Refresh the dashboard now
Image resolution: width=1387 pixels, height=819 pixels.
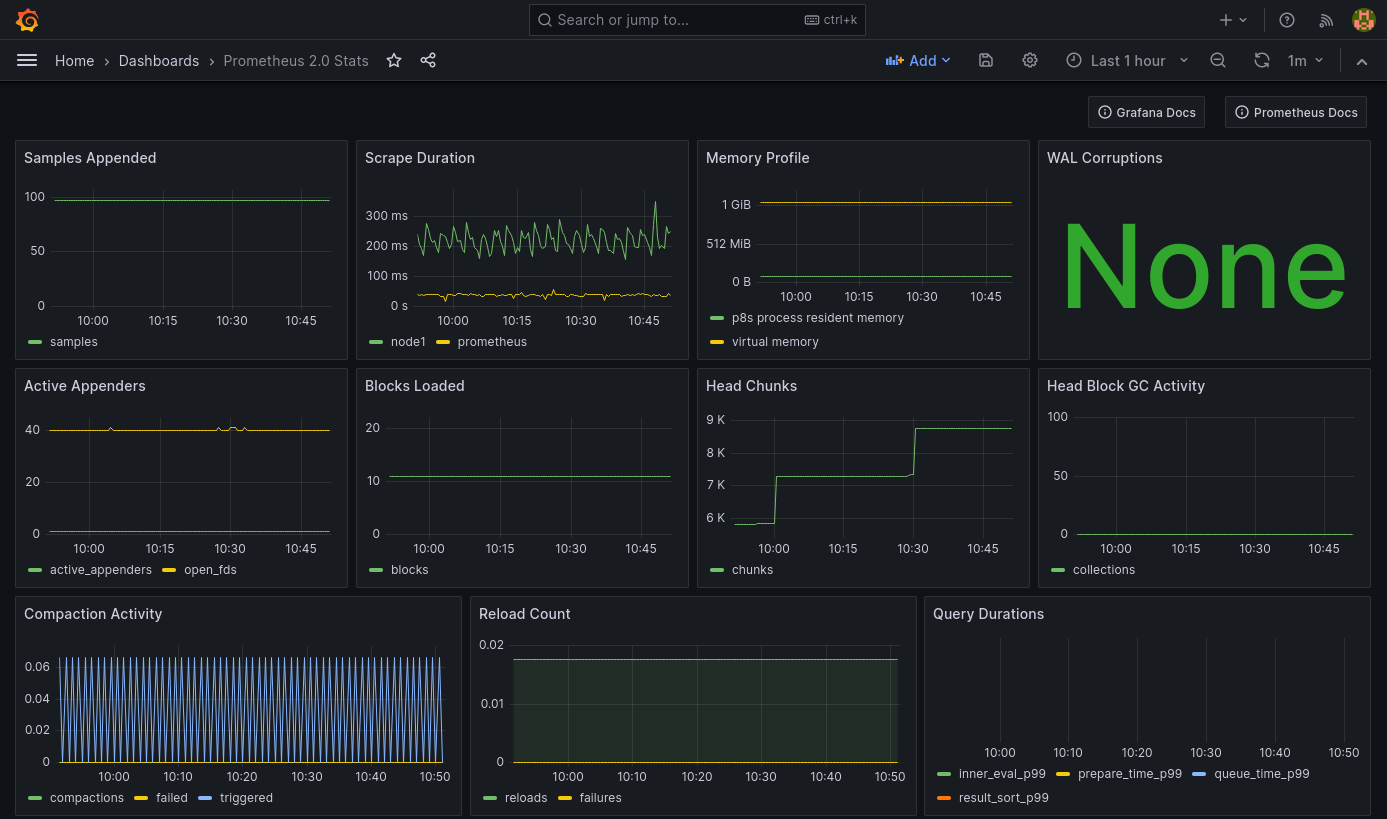[x=1262, y=61]
